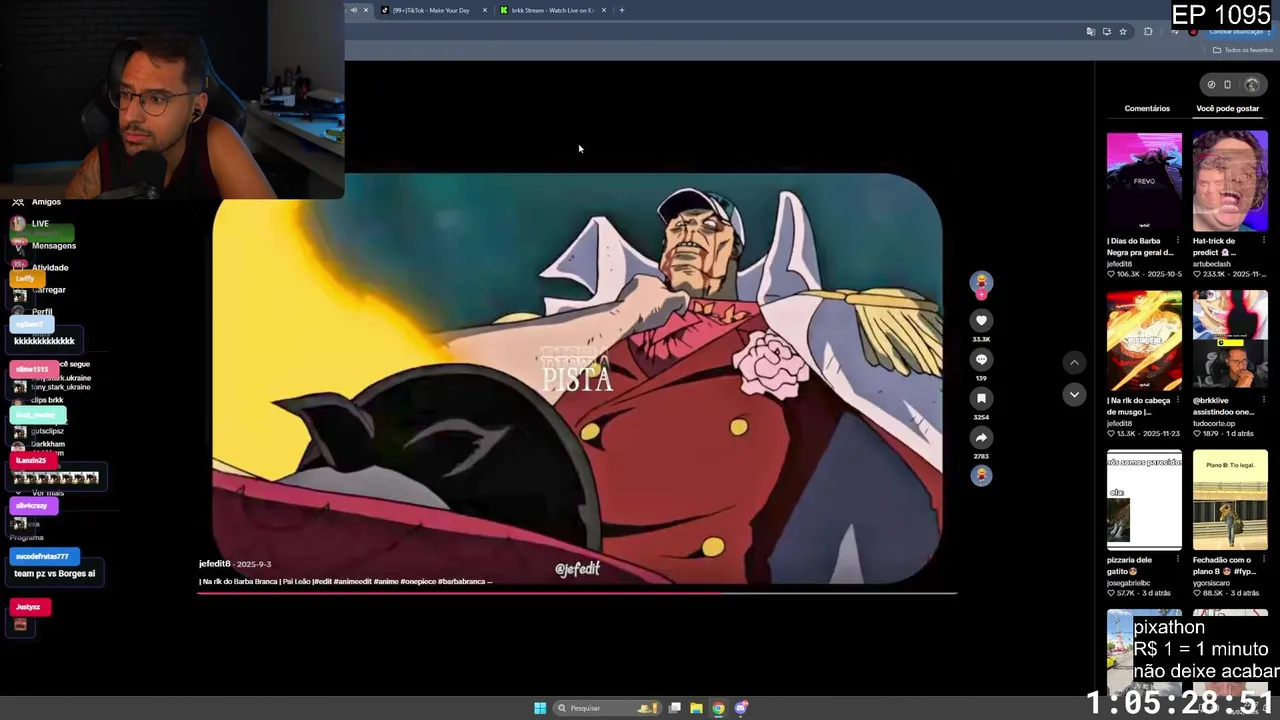
Task: Open Todos os favoritos bookmarks folder
Action: [1243, 50]
